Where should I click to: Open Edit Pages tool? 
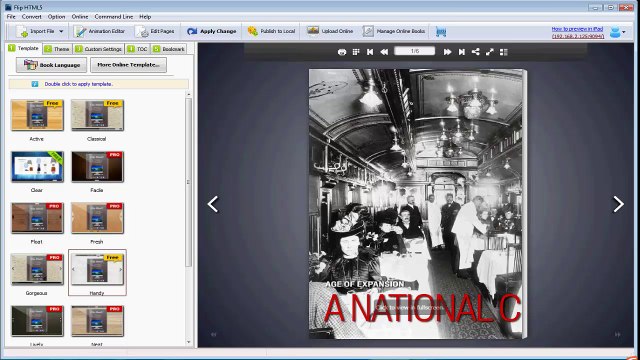[156, 31]
